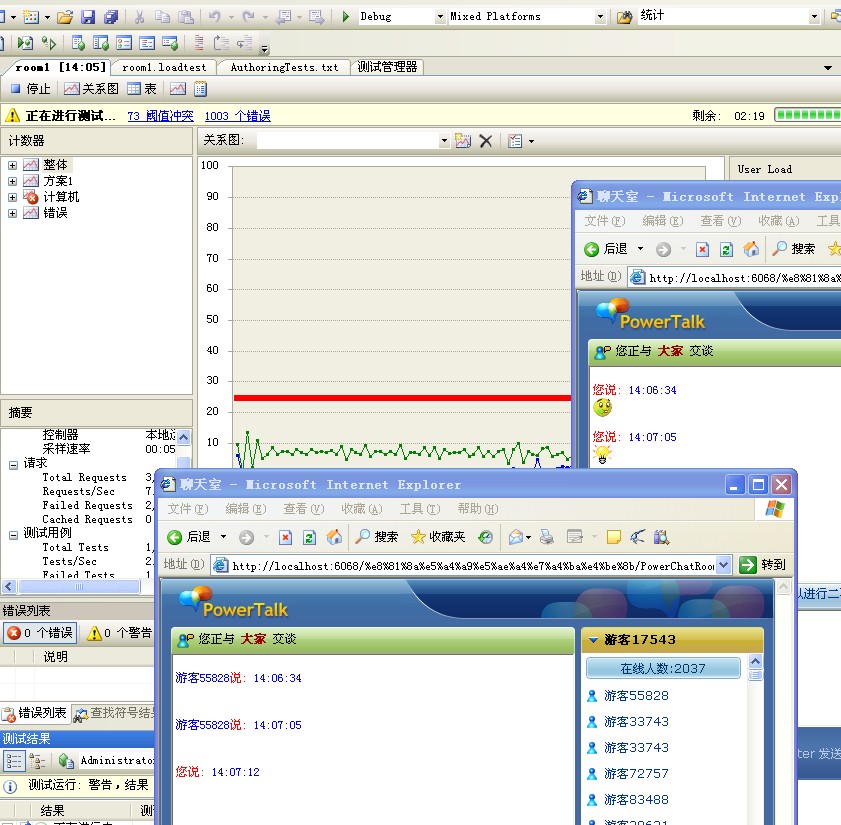The height and width of the screenshot is (825, 841).
Task: Click the delete X icon beside 关系图 dropdown
Action: click(x=485, y=141)
